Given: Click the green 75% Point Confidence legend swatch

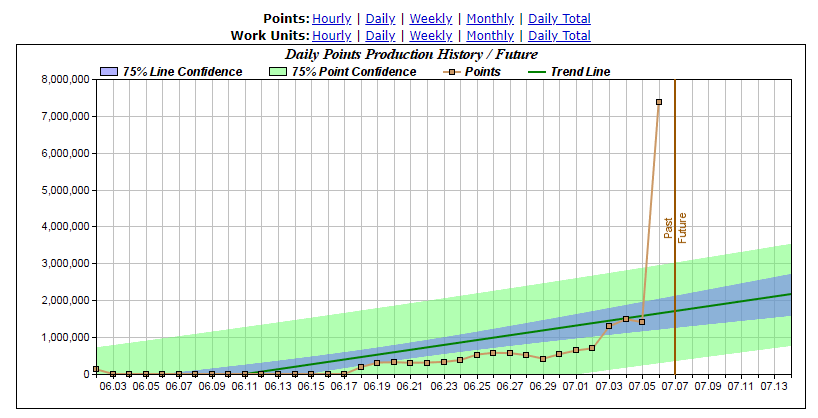Looking at the screenshot, I should (x=278, y=71).
